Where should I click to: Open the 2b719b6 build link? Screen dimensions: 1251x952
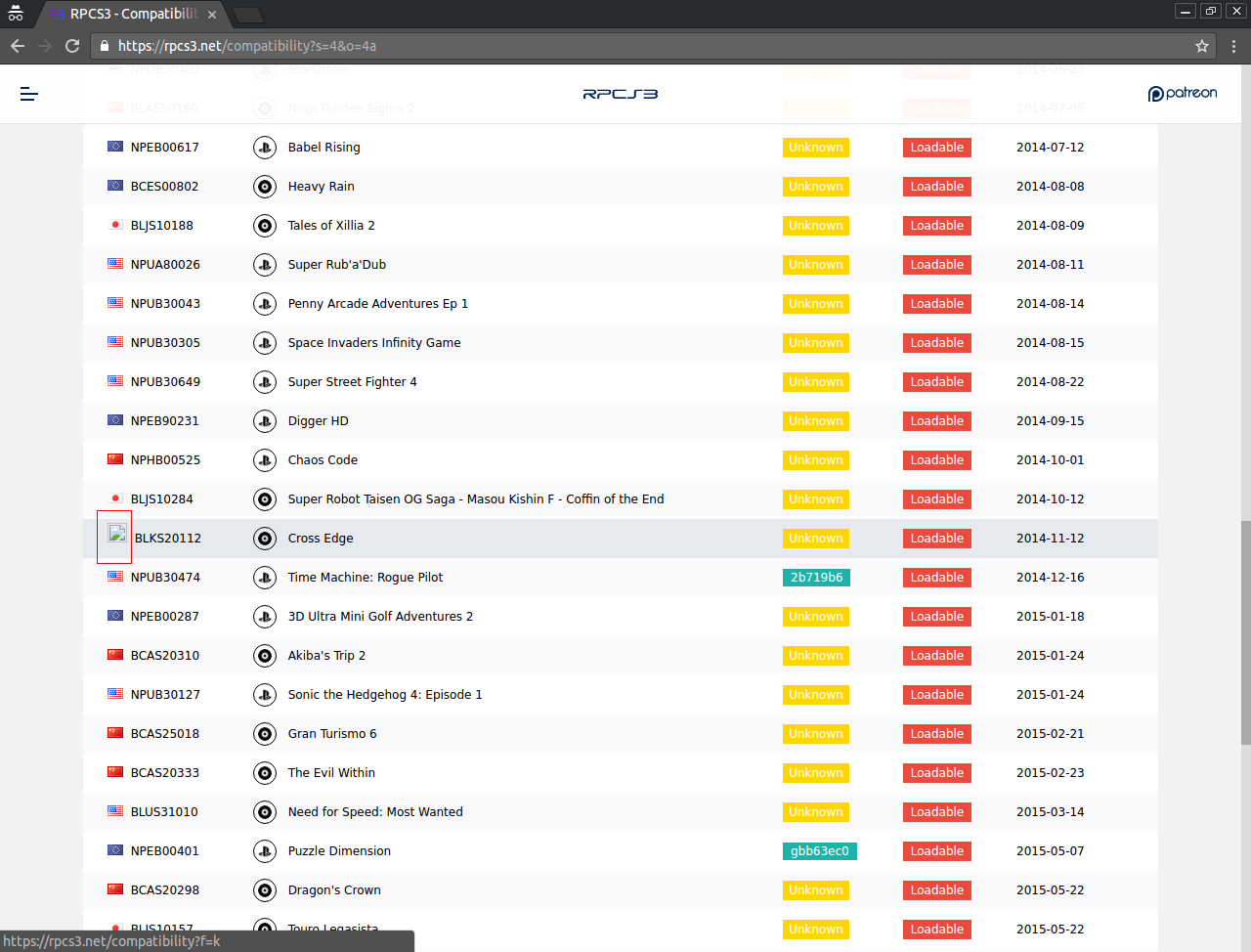[x=816, y=578]
